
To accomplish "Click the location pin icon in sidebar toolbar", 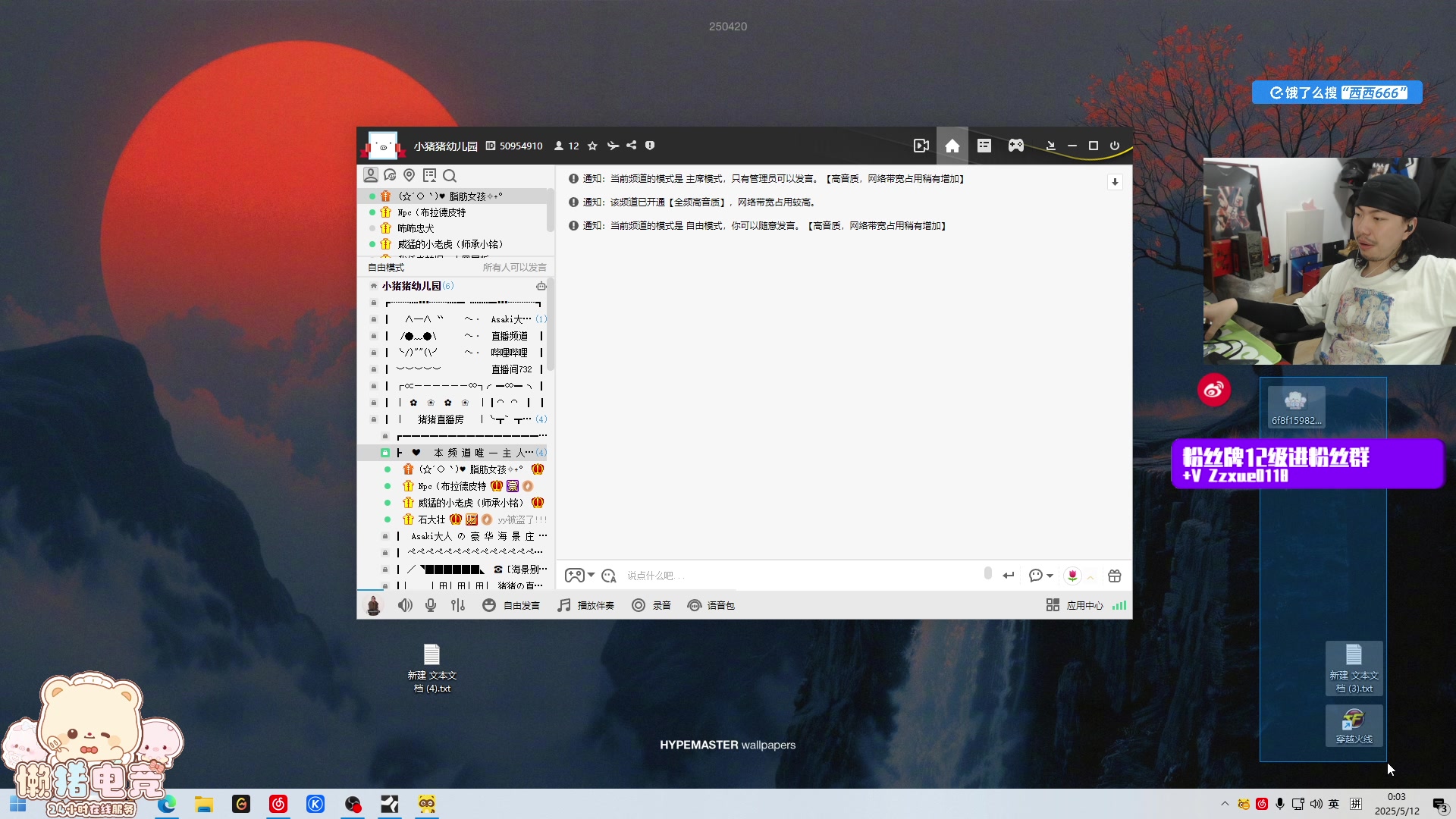I will (x=409, y=175).
